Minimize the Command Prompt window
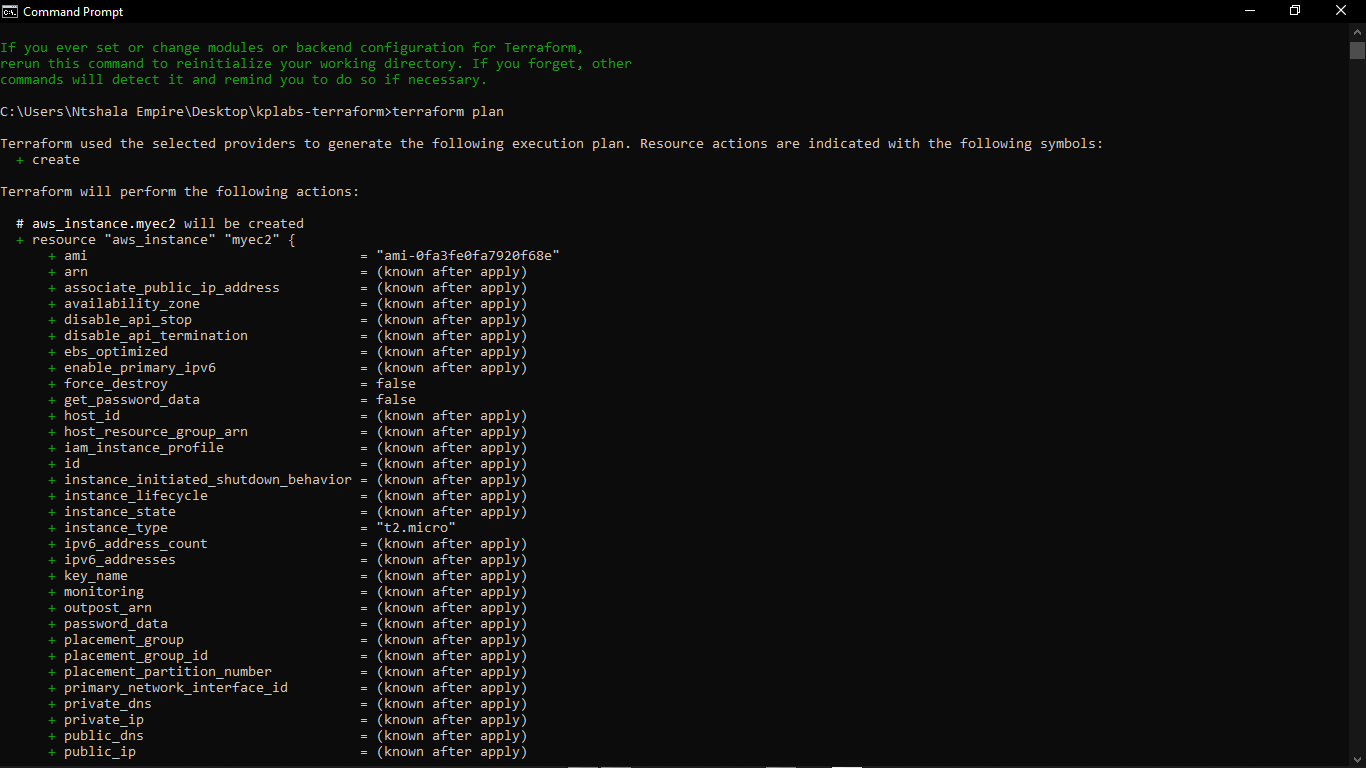 coord(1250,10)
